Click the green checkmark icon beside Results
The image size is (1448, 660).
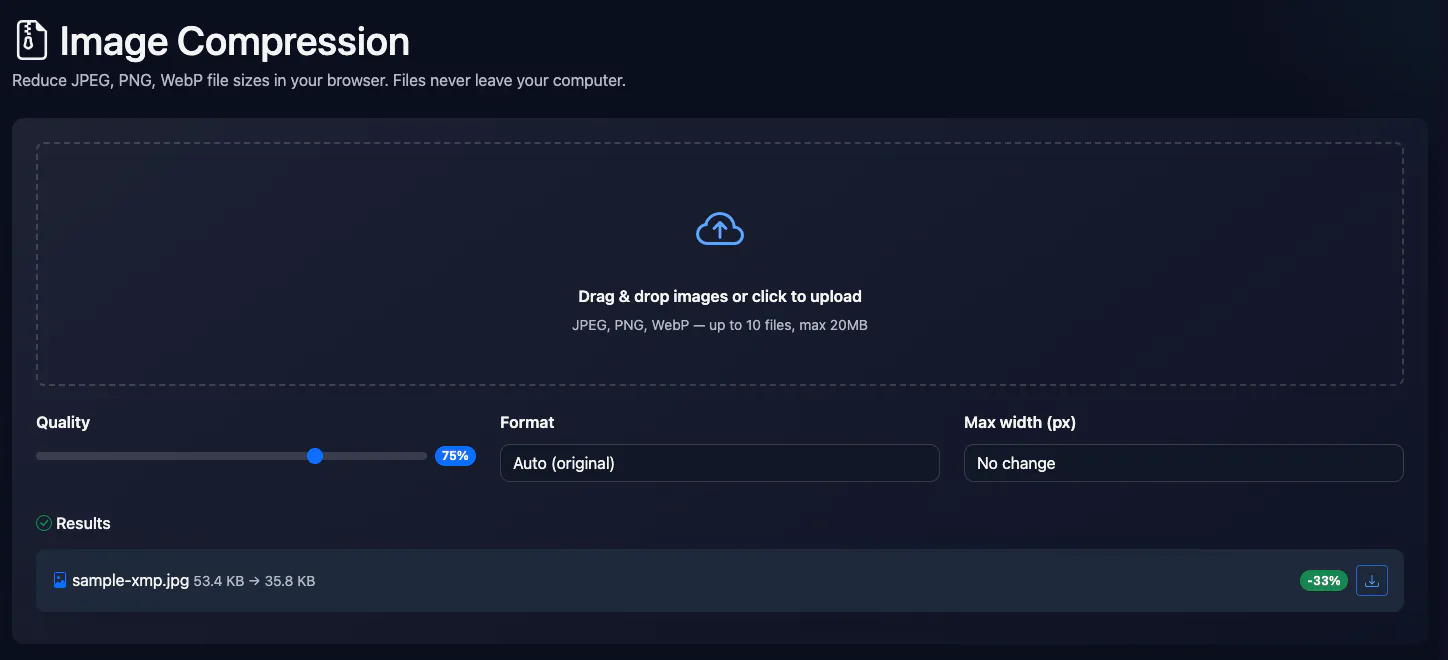pyautogui.click(x=44, y=523)
